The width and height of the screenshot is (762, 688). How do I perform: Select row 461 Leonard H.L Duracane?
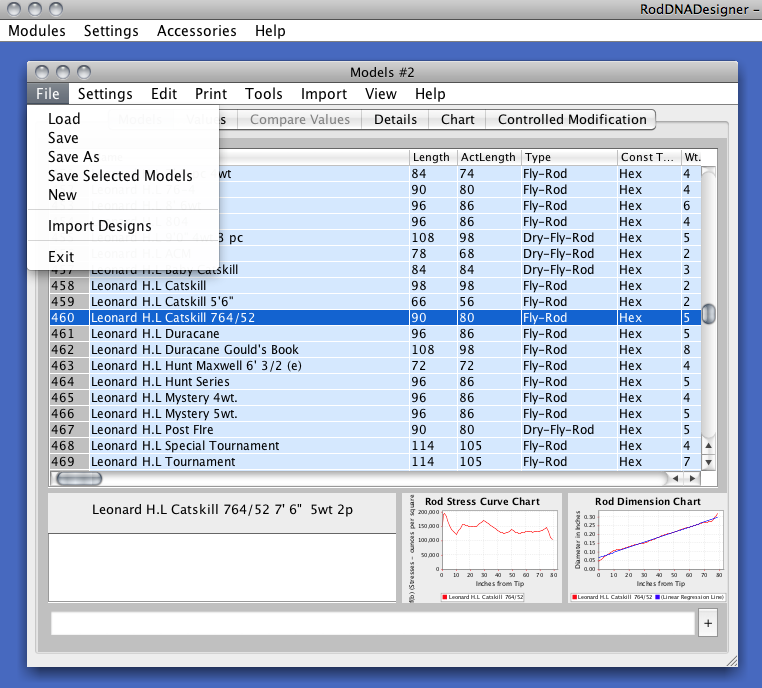point(375,334)
